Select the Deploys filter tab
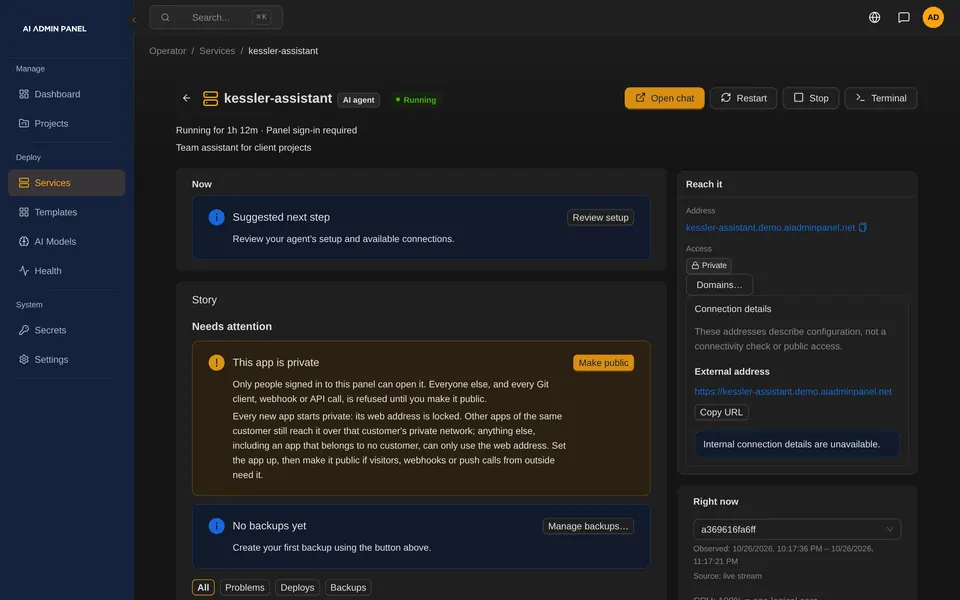 click(x=297, y=588)
